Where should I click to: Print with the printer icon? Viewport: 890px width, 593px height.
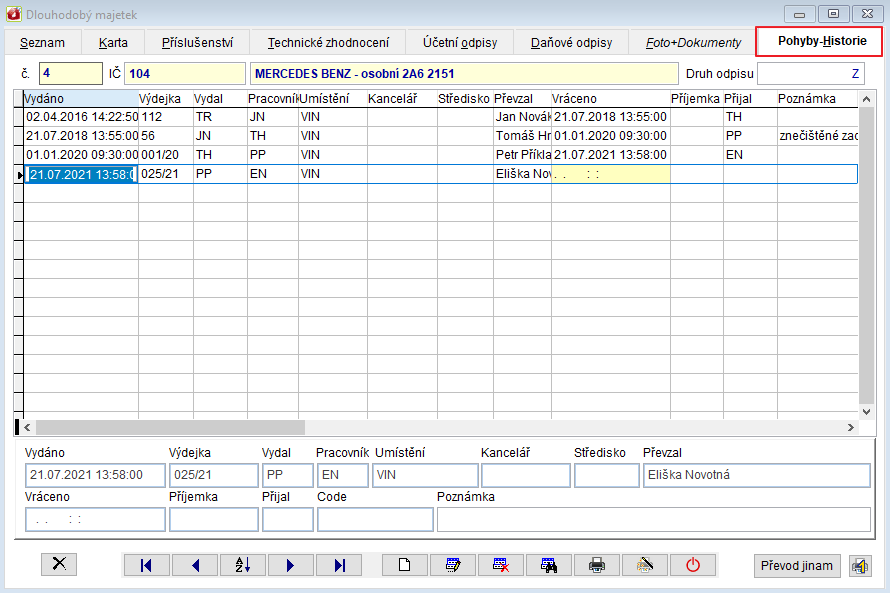597,565
